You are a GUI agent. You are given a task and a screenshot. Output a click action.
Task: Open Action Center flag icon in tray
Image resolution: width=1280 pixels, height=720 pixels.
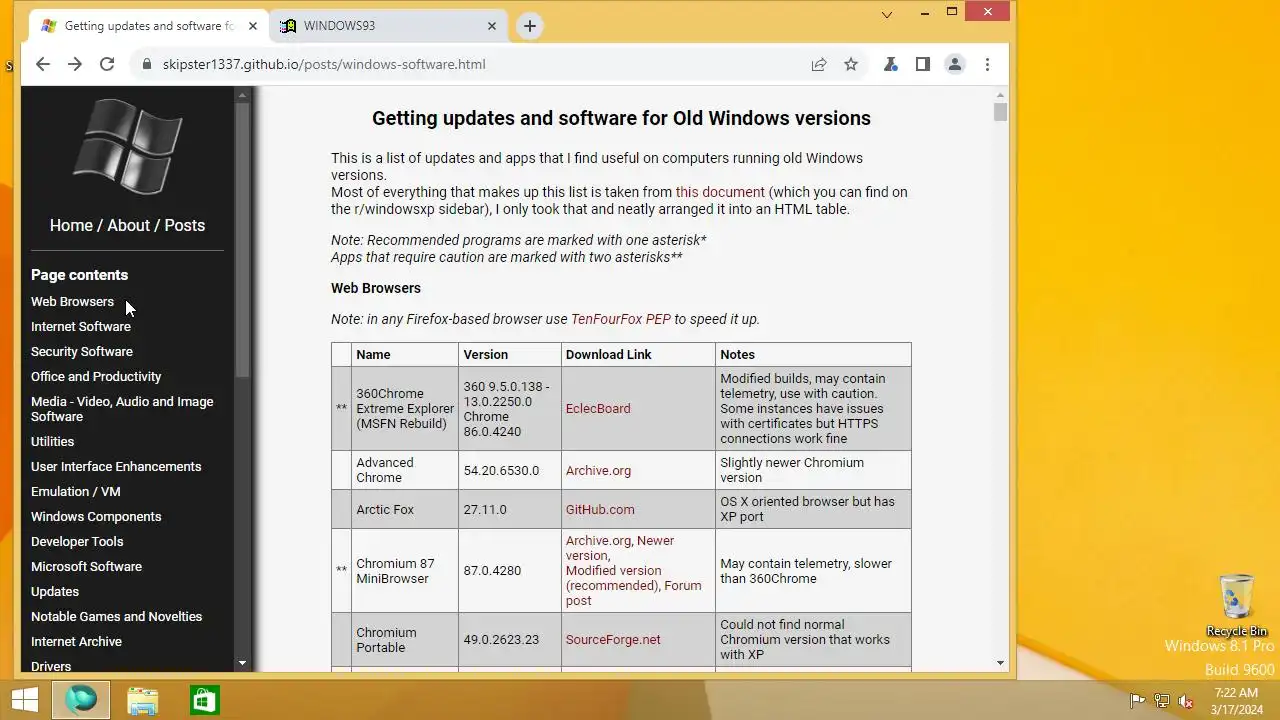click(x=1137, y=701)
